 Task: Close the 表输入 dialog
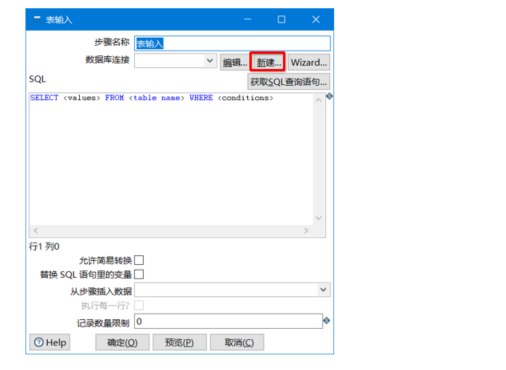316,19
